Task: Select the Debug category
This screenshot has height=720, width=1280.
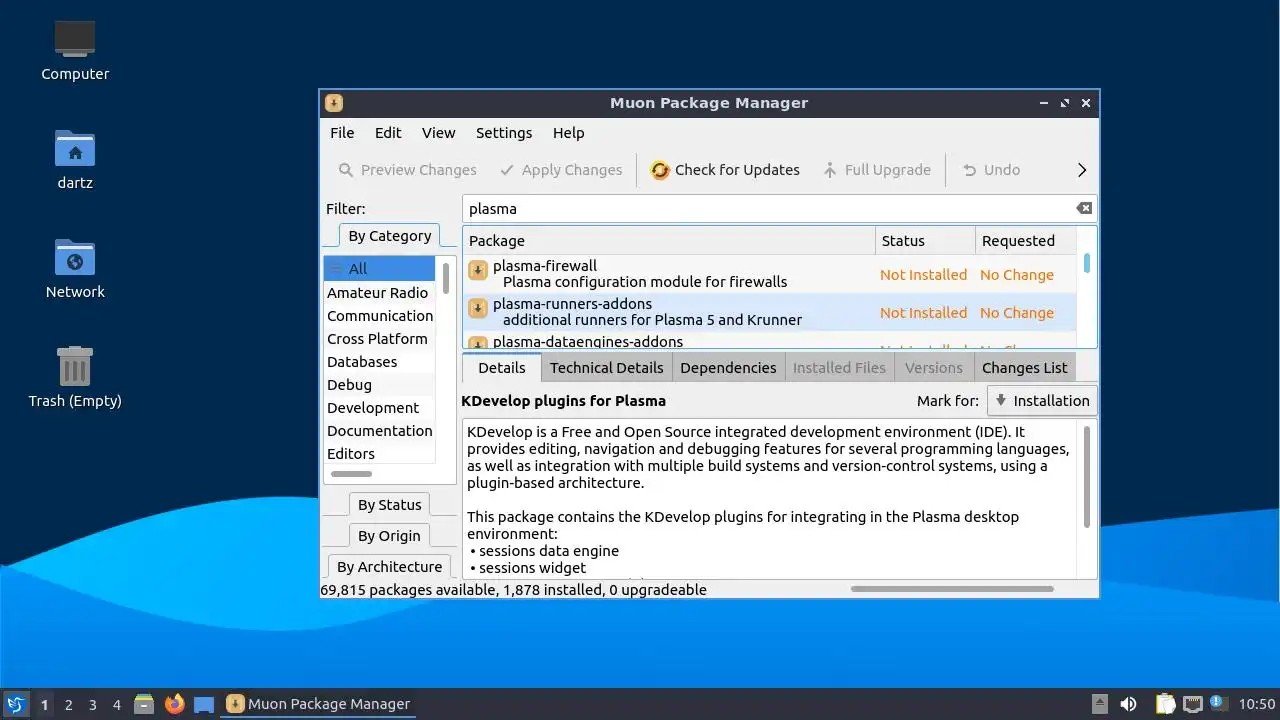Action: 379,385
